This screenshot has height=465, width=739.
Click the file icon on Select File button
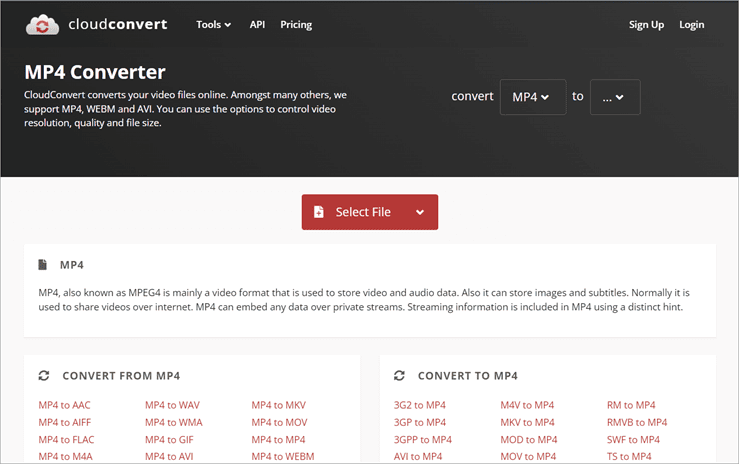319,212
